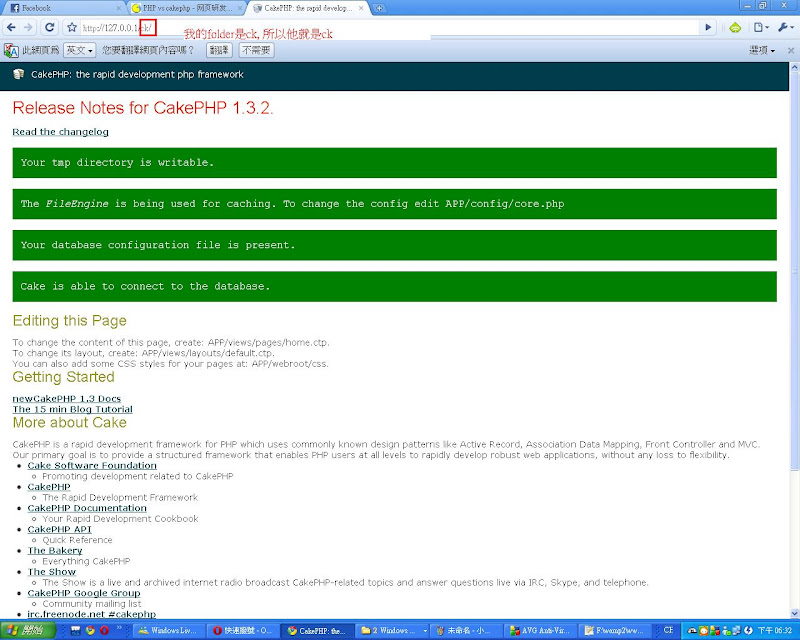The width and height of the screenshot is (800, 640).
Task: Open the 選項 options dropdown
Action: tap(762, 50)
